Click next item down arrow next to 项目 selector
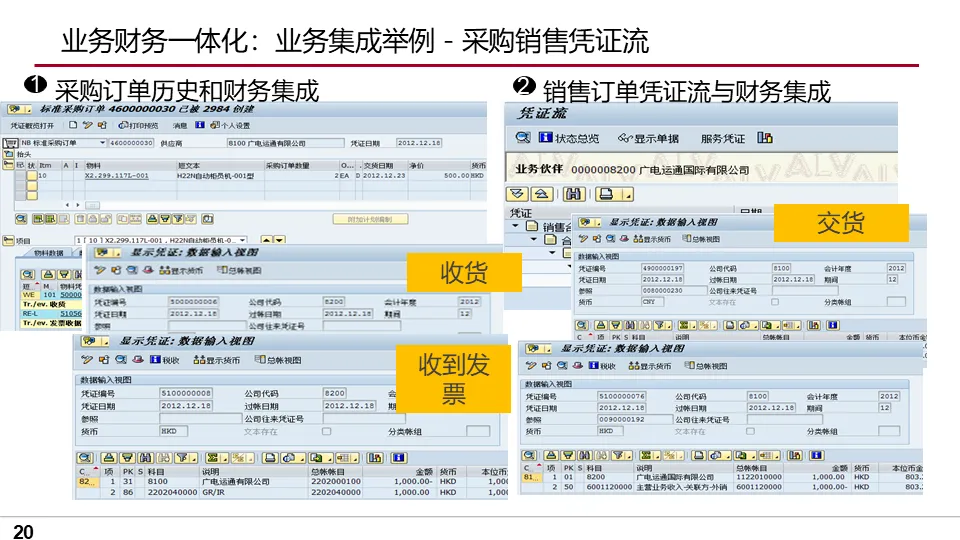The width and height of the screenshot is (960, 540). [279, 240]
